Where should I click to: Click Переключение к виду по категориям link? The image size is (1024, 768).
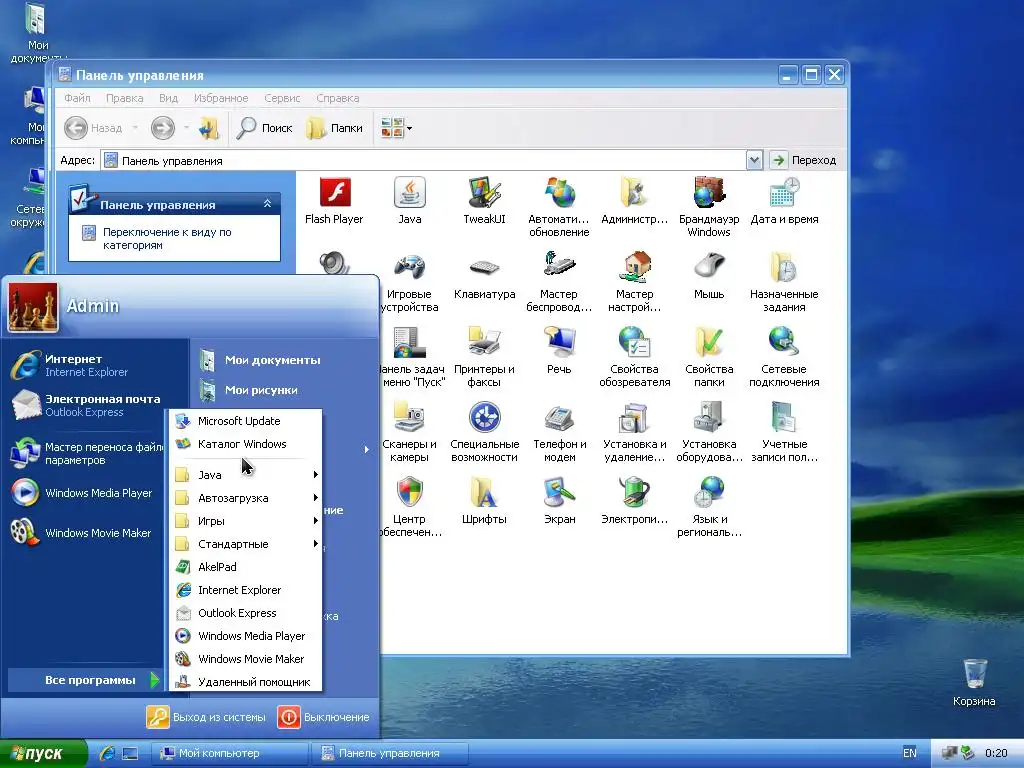(167, 238)
